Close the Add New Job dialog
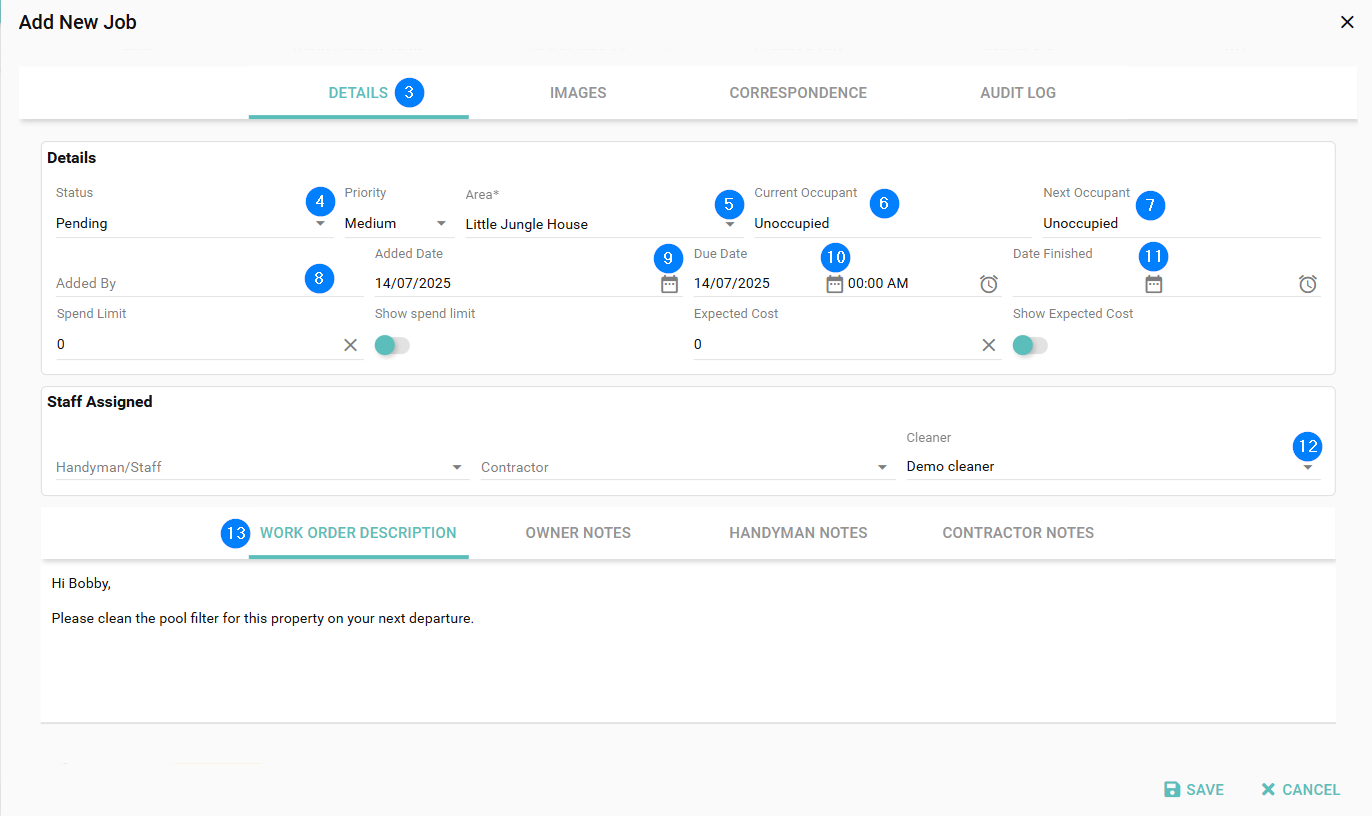1372x816 pixels. [x=1347, y=22]
